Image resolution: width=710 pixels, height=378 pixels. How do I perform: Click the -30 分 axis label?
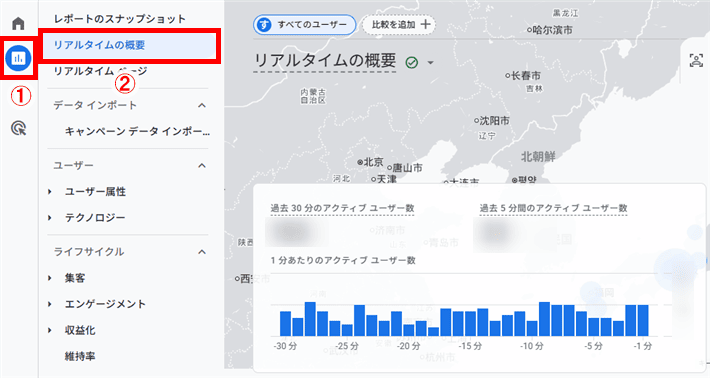pyautogui.click(x=285, y=346)
